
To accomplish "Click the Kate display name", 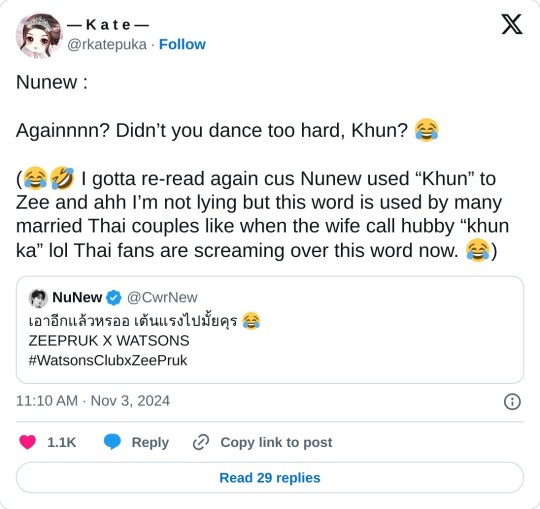I will [108, 25].
